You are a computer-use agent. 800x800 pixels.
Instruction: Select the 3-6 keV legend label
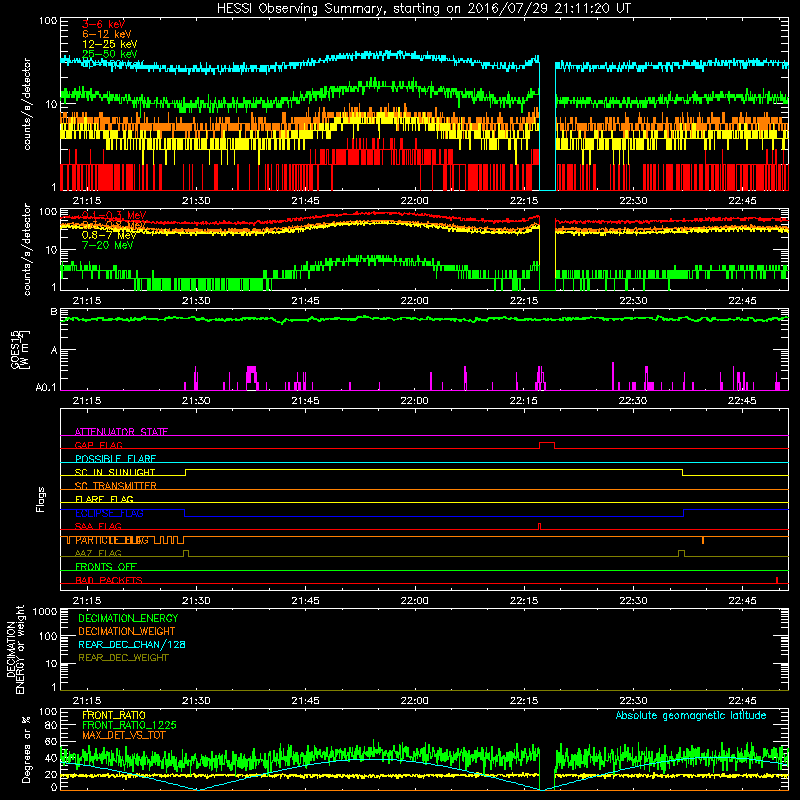coord(104,24)
